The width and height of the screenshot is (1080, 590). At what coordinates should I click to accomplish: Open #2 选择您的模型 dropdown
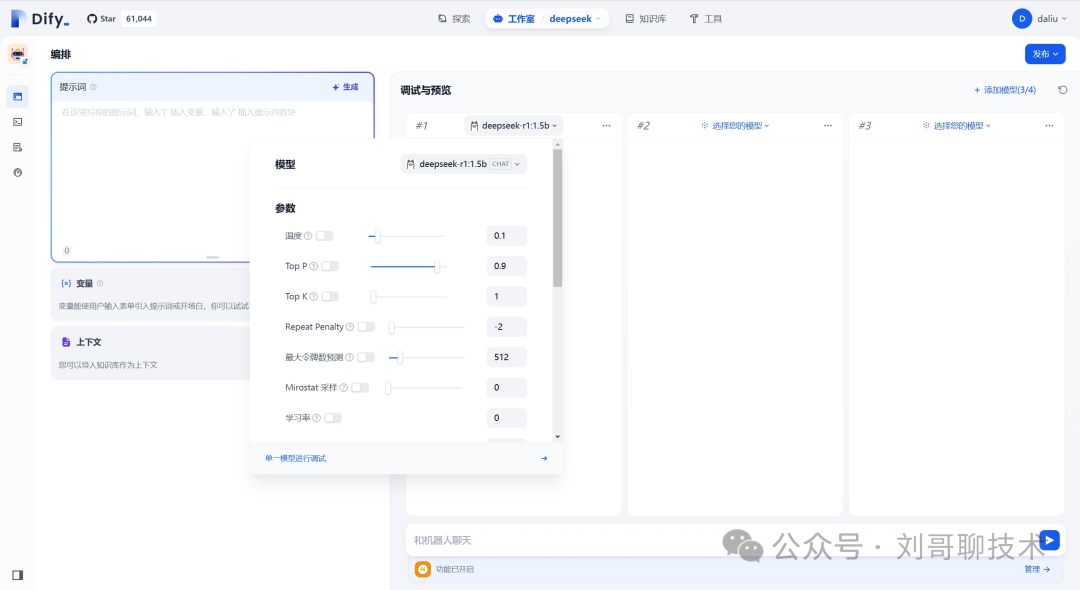point(735,125)
